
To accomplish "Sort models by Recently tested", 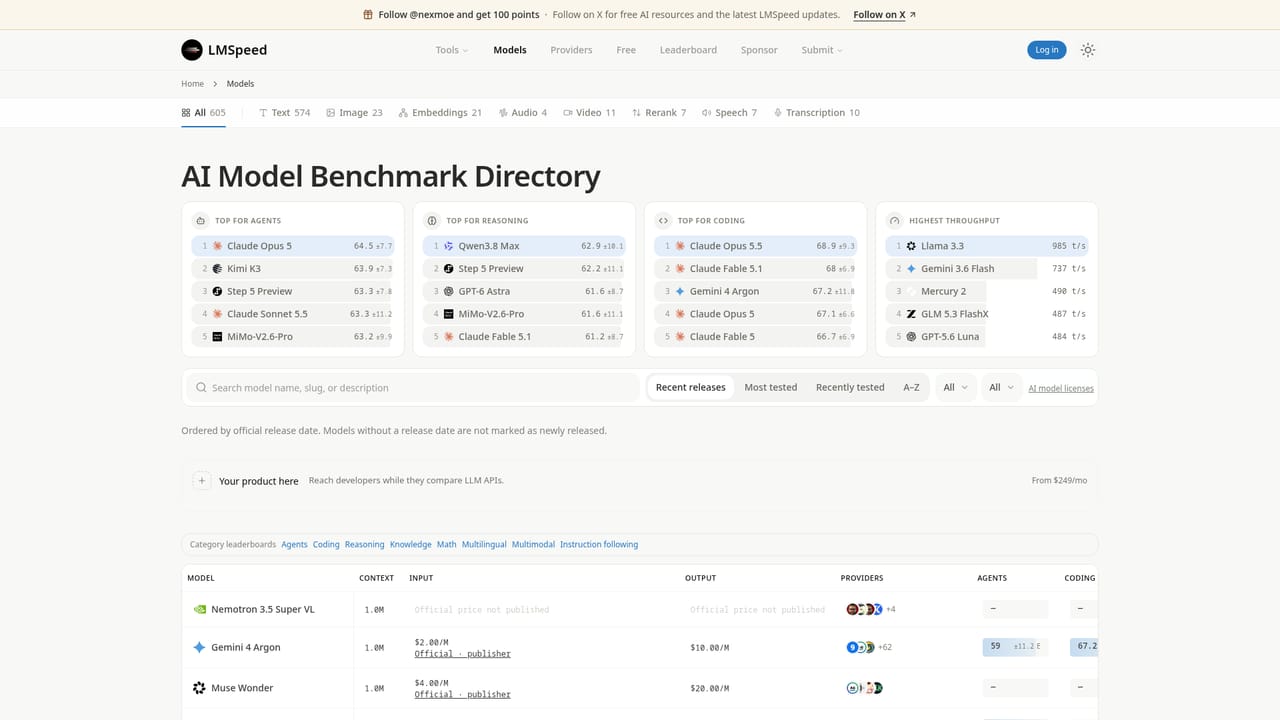I will pyautogui.click(x=850, y=387).
